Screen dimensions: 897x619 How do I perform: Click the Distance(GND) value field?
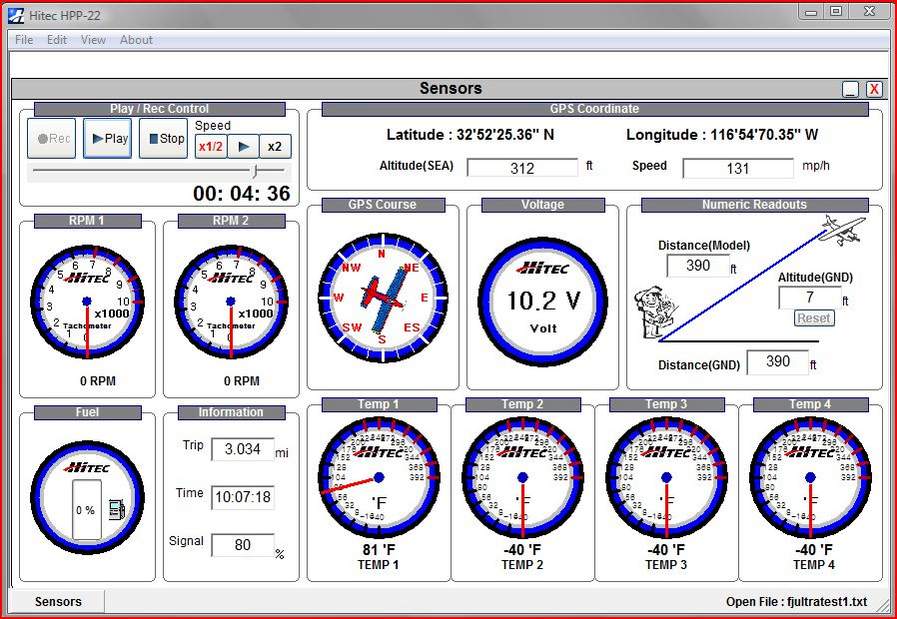pos(778,362)
